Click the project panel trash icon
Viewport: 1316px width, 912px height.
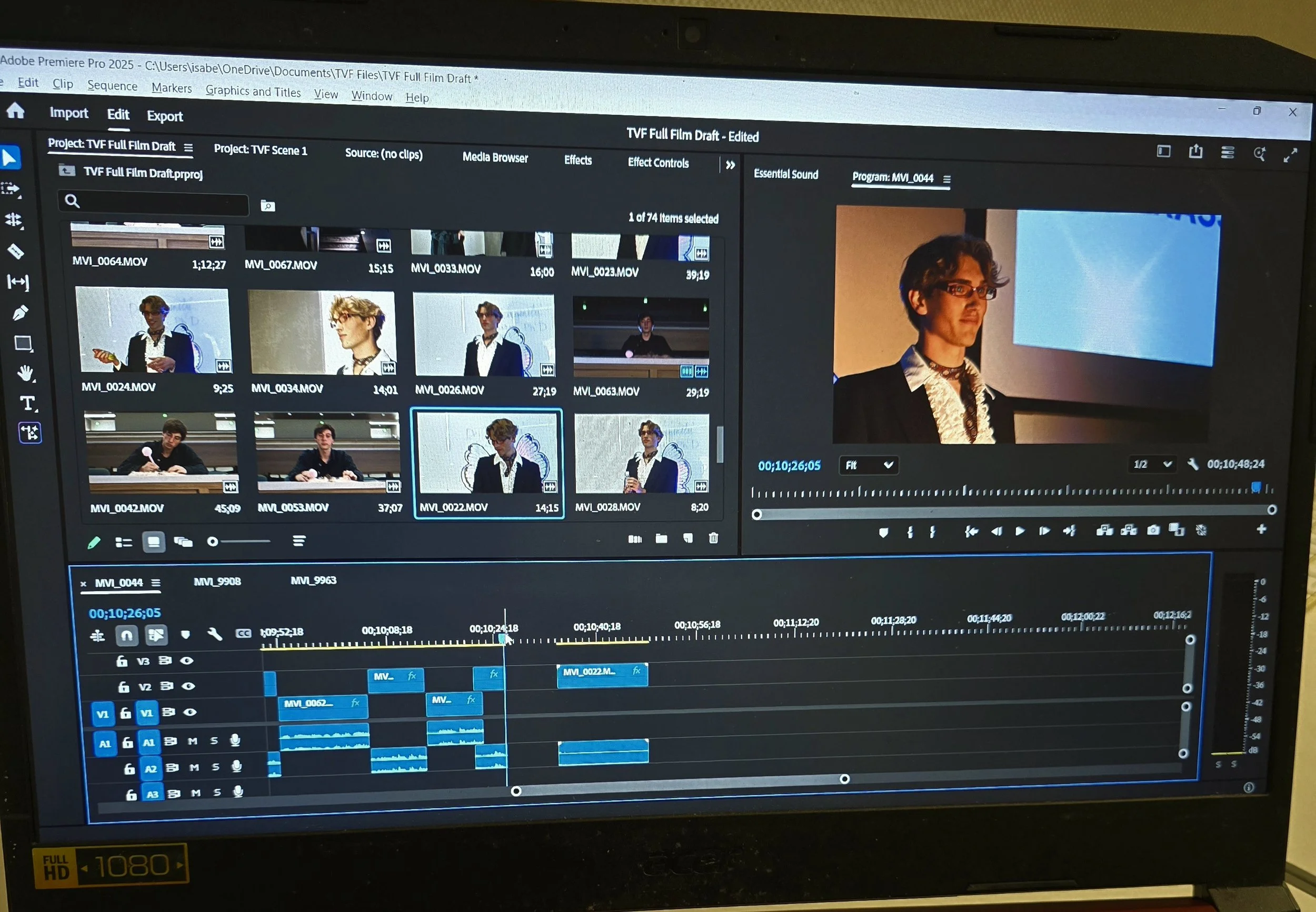tap(713, 538)
